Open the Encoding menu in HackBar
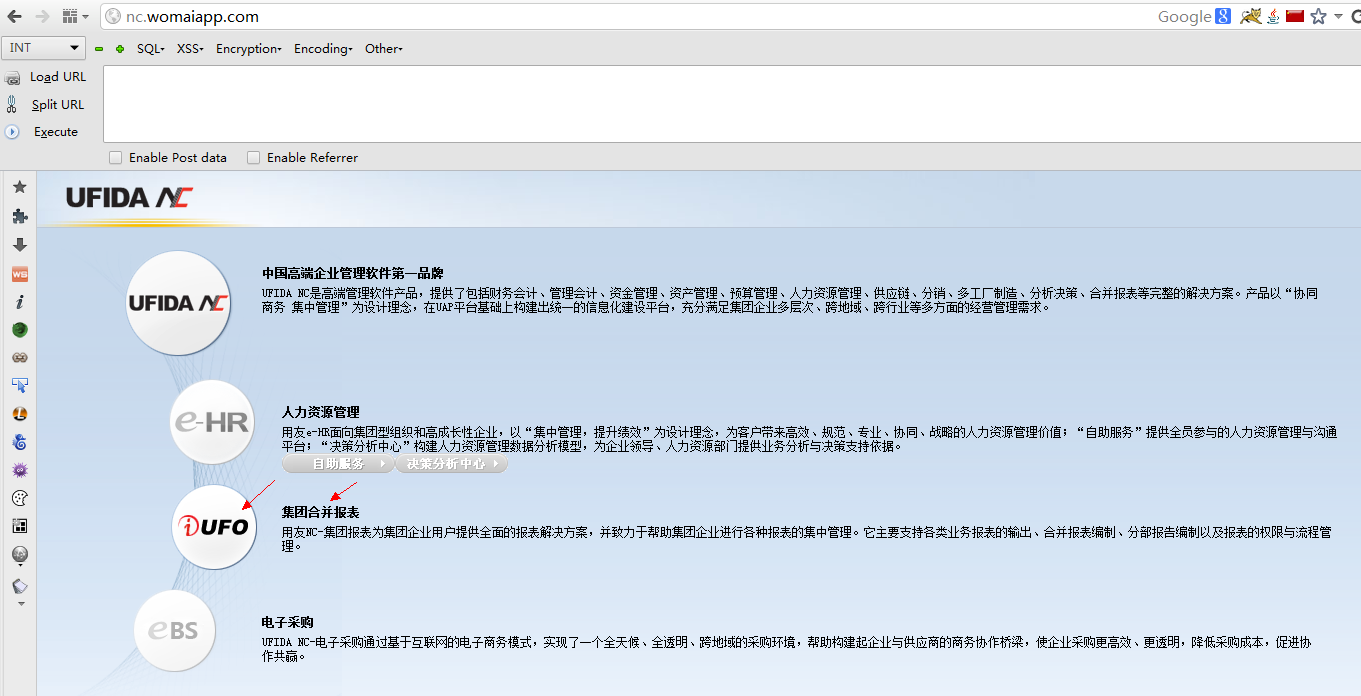Image resolution: width=1361 pixels, height=696 pixels. pos(323,49)
